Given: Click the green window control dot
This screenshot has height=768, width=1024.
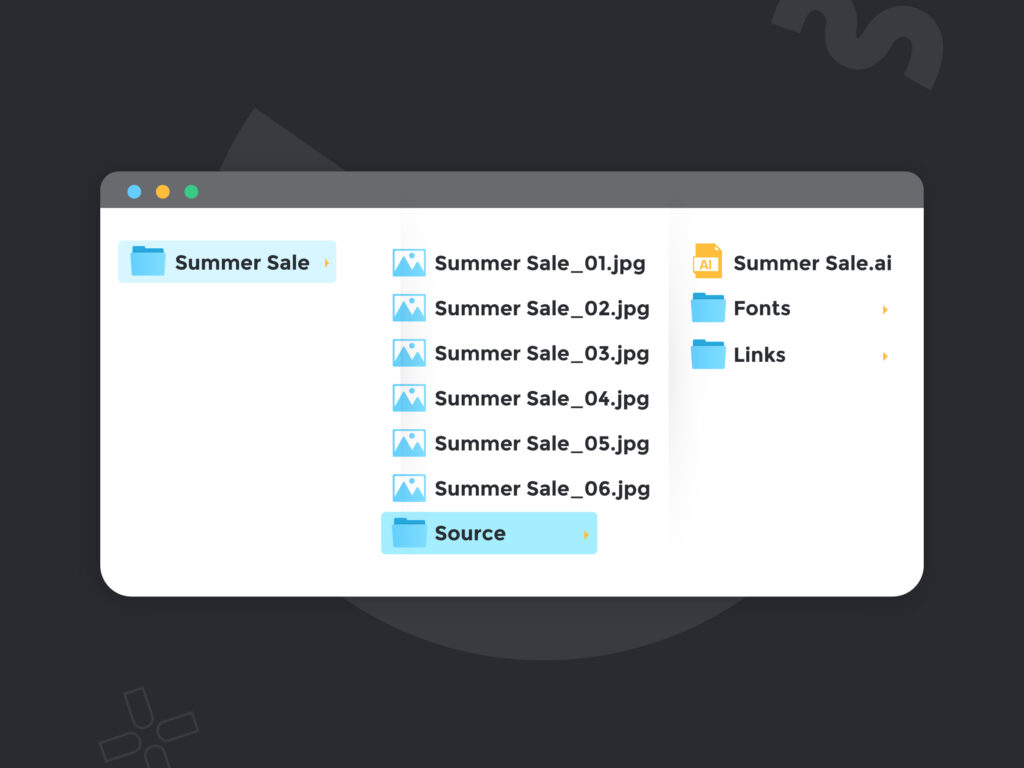Looking at the screenshot, I should [x=191, y=191].
